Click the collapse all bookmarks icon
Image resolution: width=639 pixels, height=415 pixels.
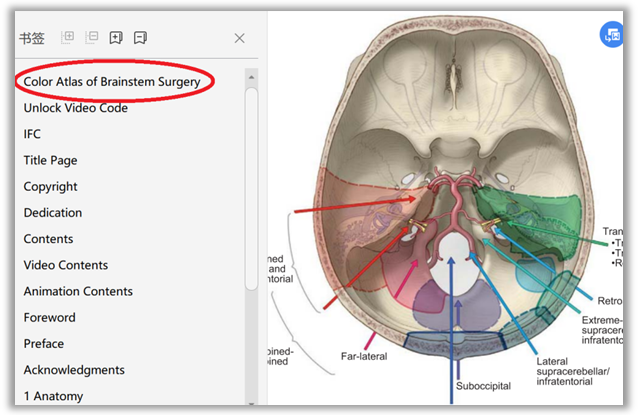pos(92,38)
